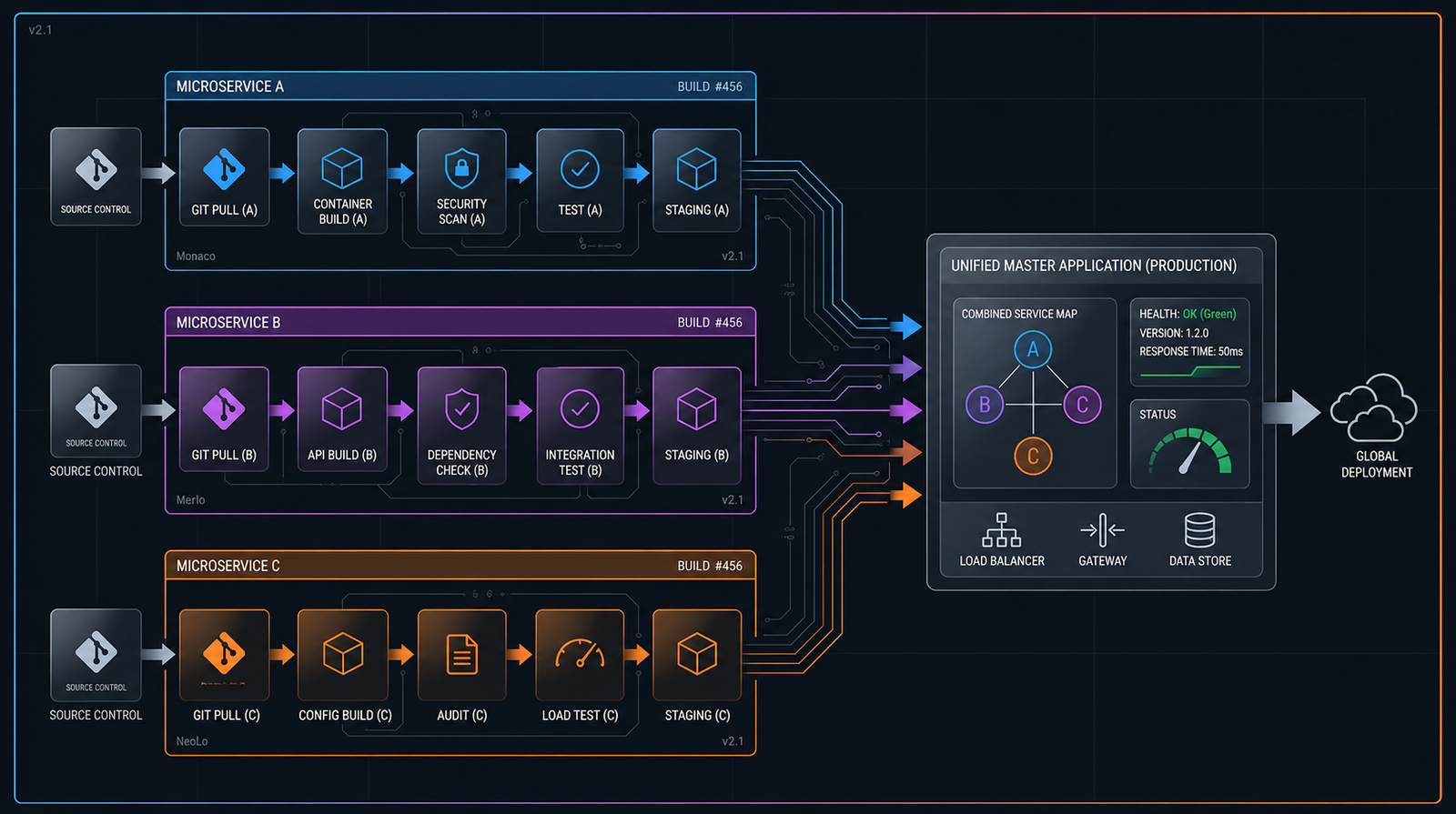
Task: Select the Container Build (A) cube node
Action: (342, 180)
